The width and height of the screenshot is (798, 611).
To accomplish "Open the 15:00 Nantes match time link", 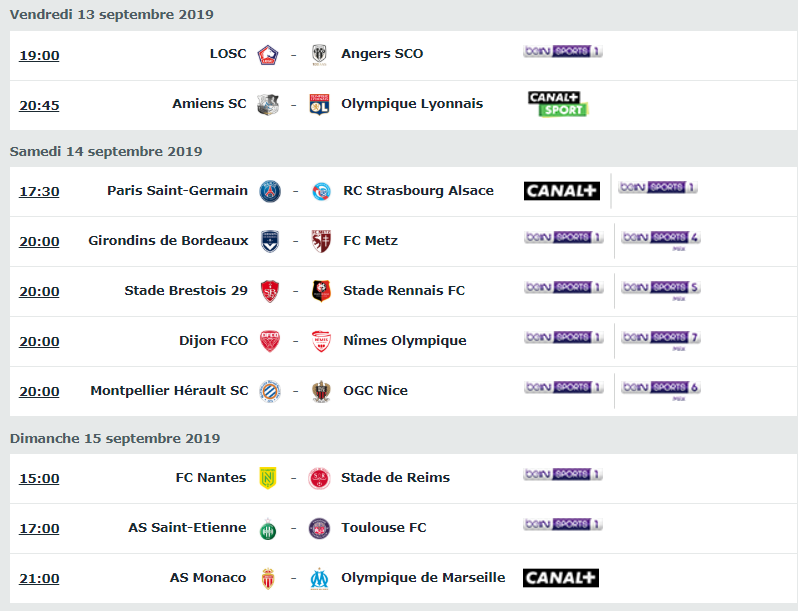I will pos(39,478).
